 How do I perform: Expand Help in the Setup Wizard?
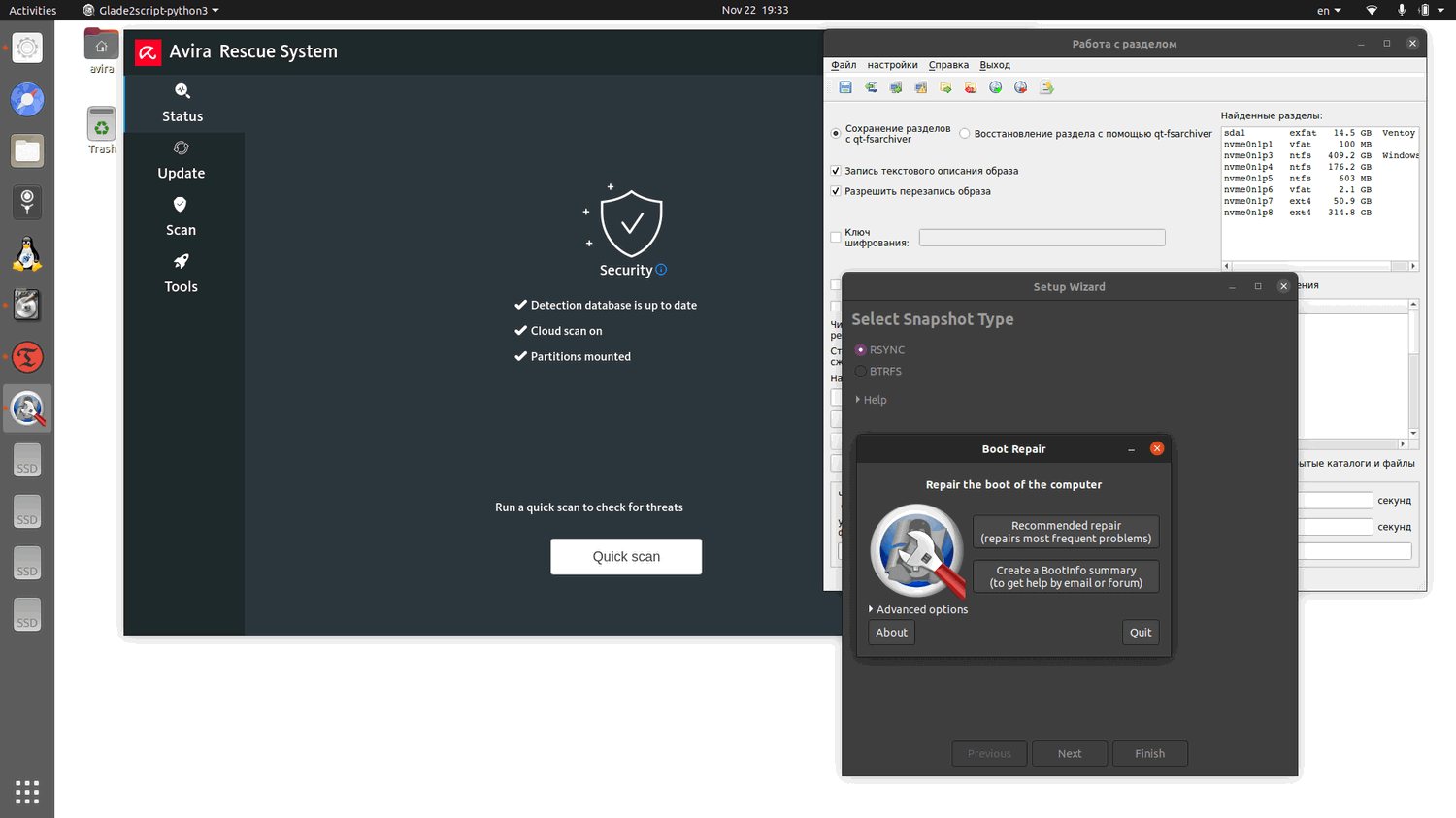871,400
